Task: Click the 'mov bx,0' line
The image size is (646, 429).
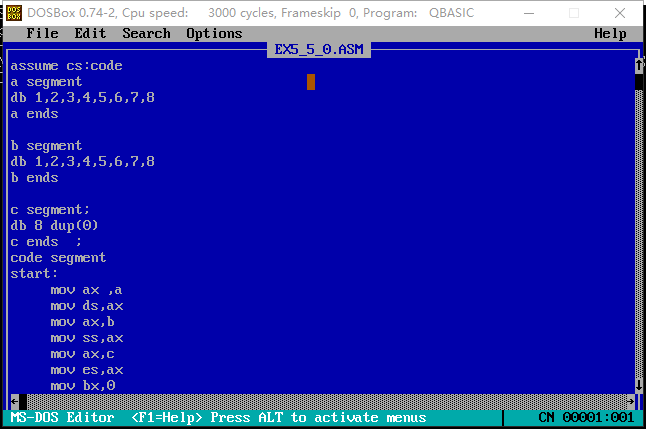Action: [82, 386]
